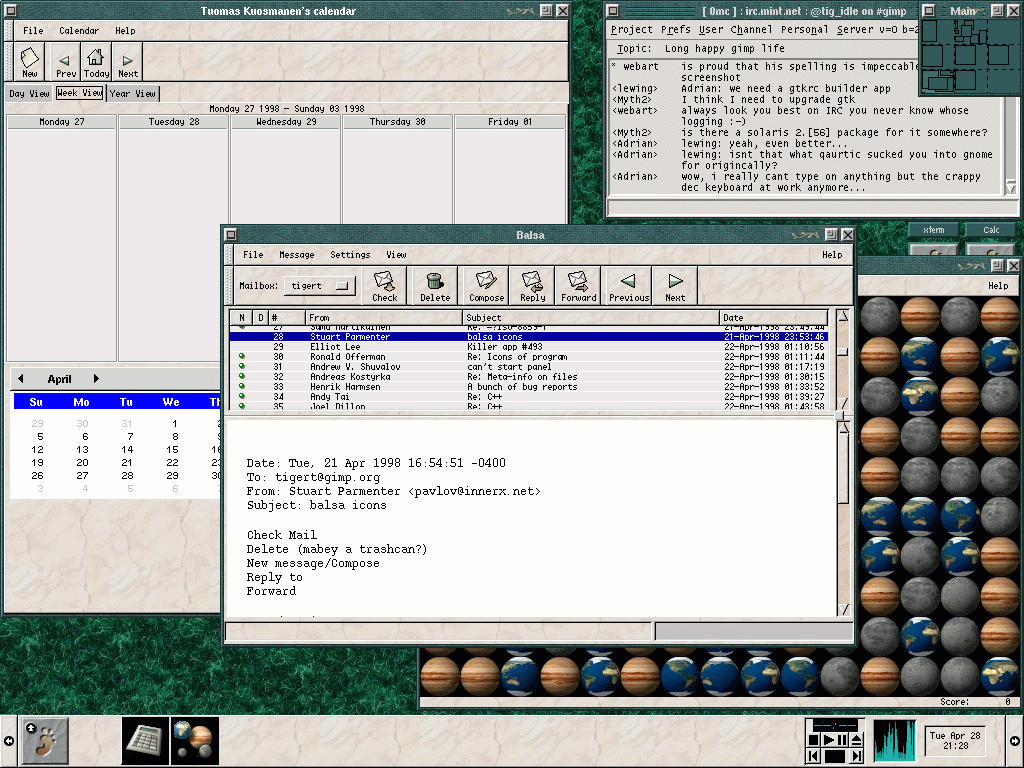Click the Calc launcher button

pos(991,230)
